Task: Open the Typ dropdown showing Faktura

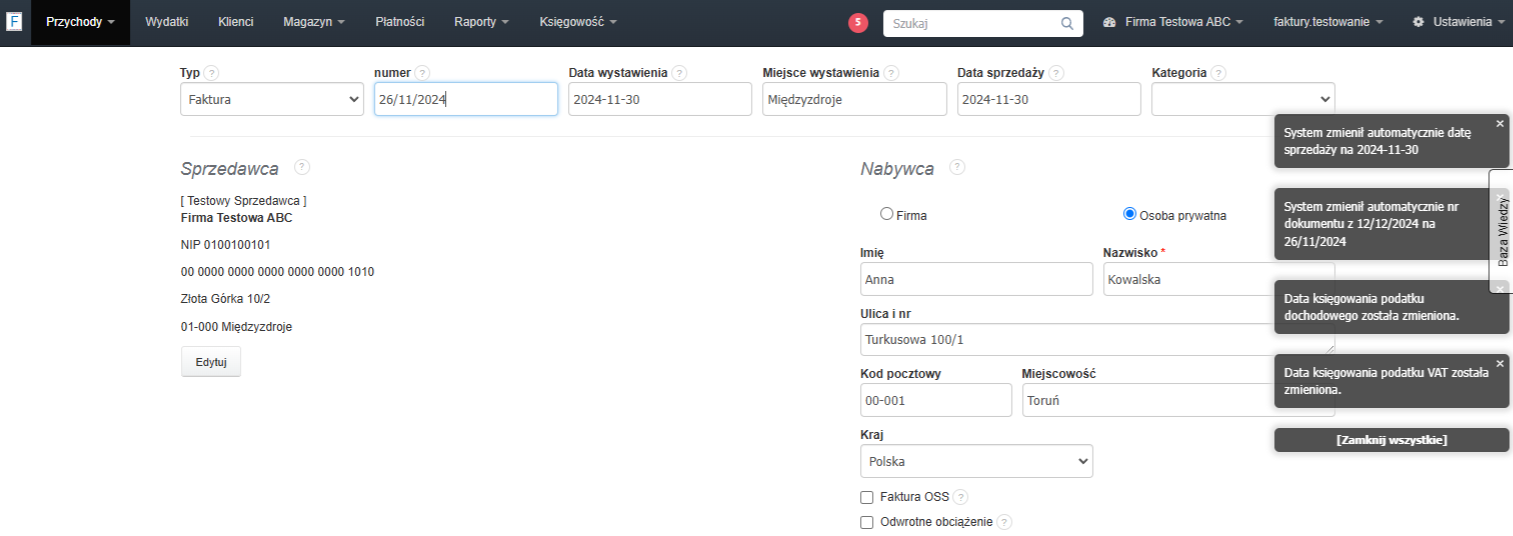Action: (x=272, y=99)
